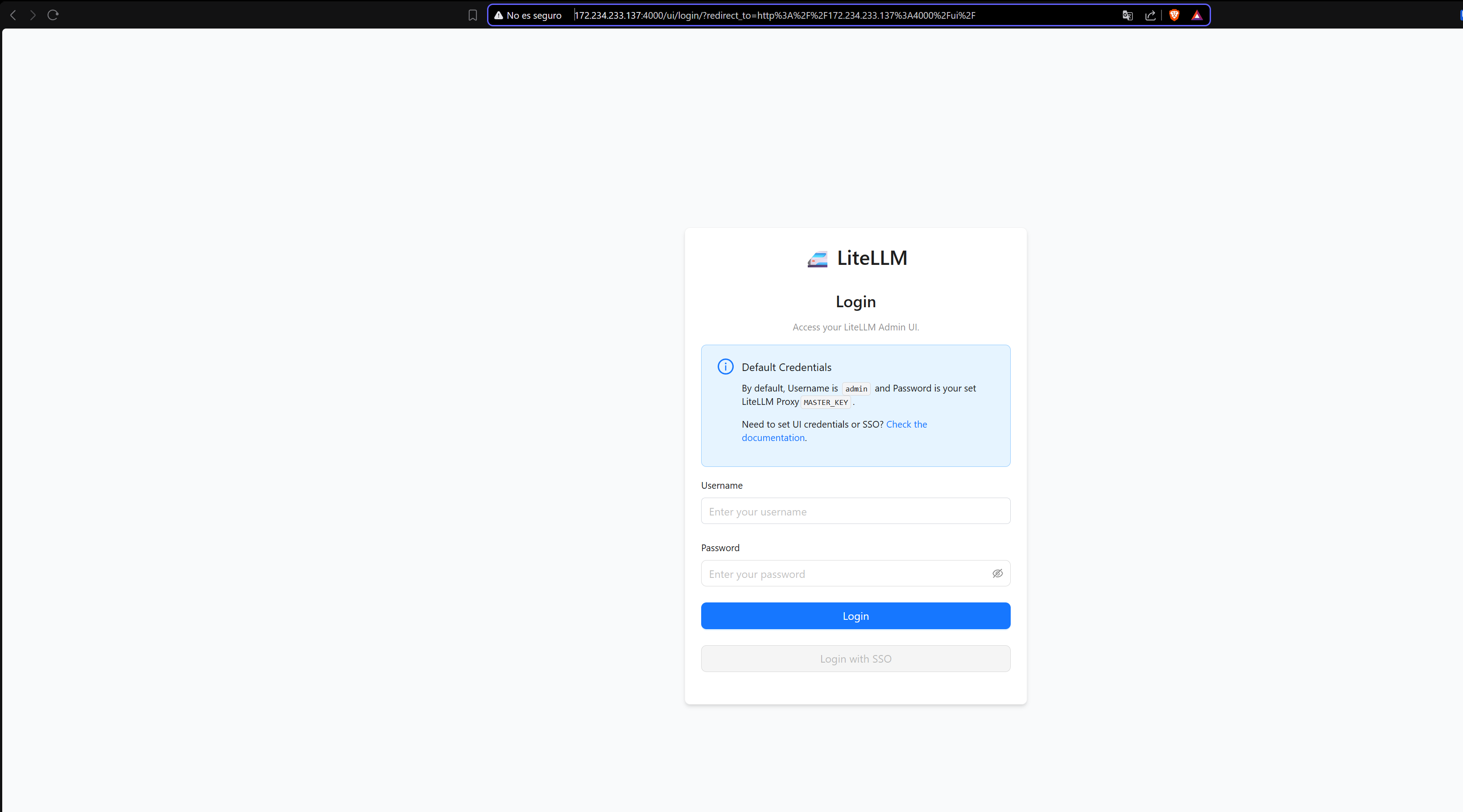This screenshot has height=812, width=1463.
Task: Open the Brave Rewards triangle icon
Action: [1197, 15]
